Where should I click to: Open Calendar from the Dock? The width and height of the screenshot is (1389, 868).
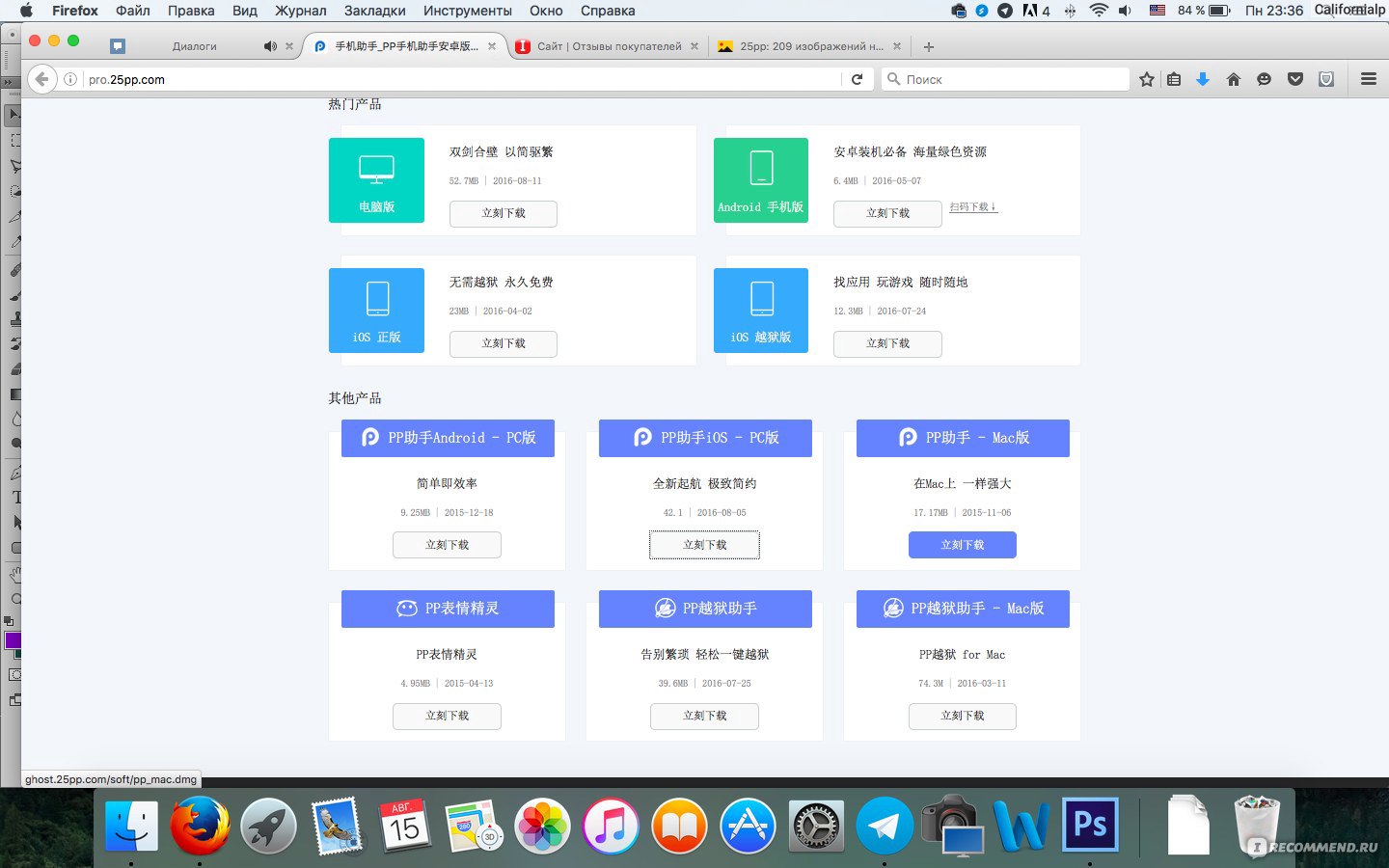405,827
